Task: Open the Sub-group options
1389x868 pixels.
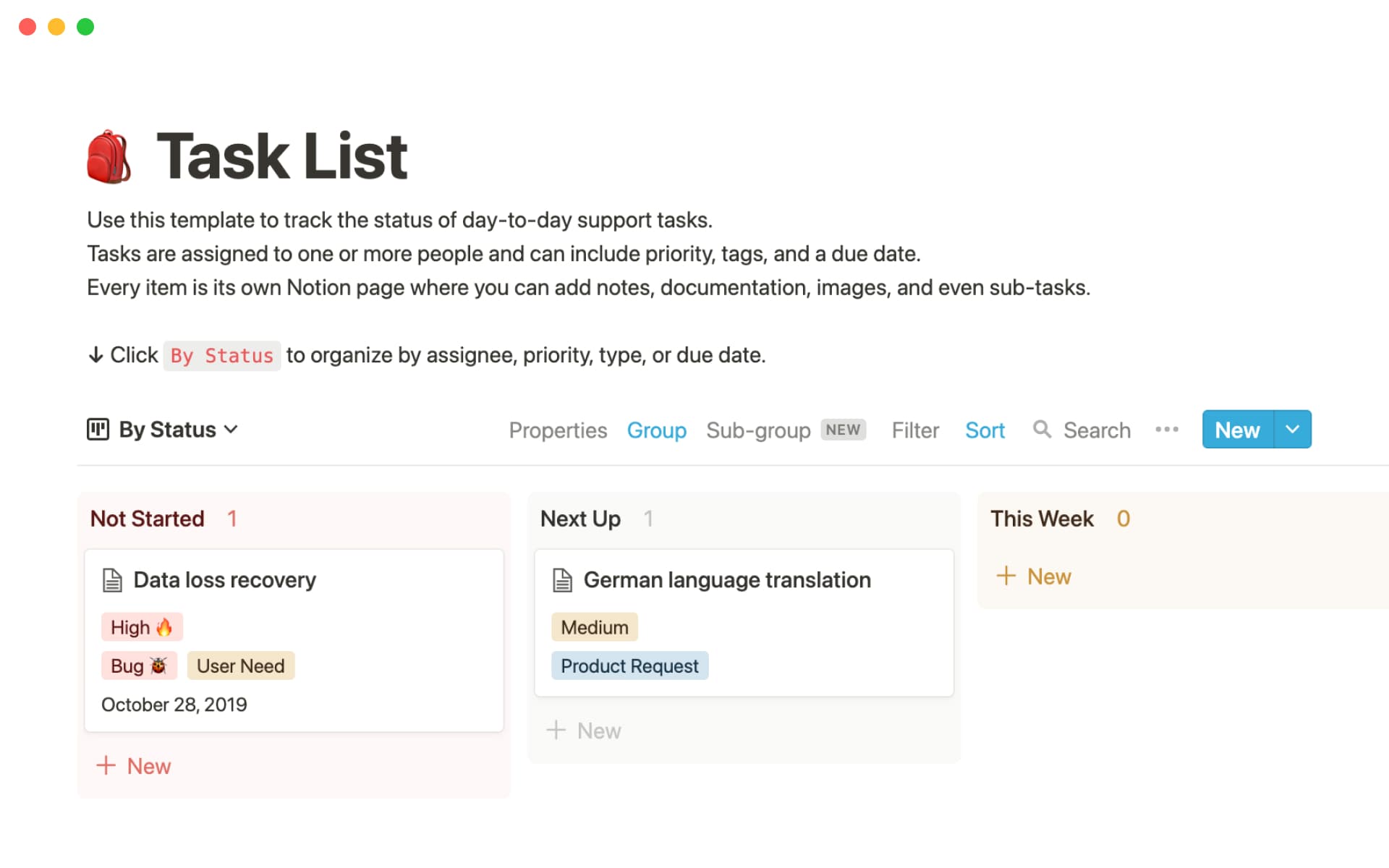Action: pos(758,430)
